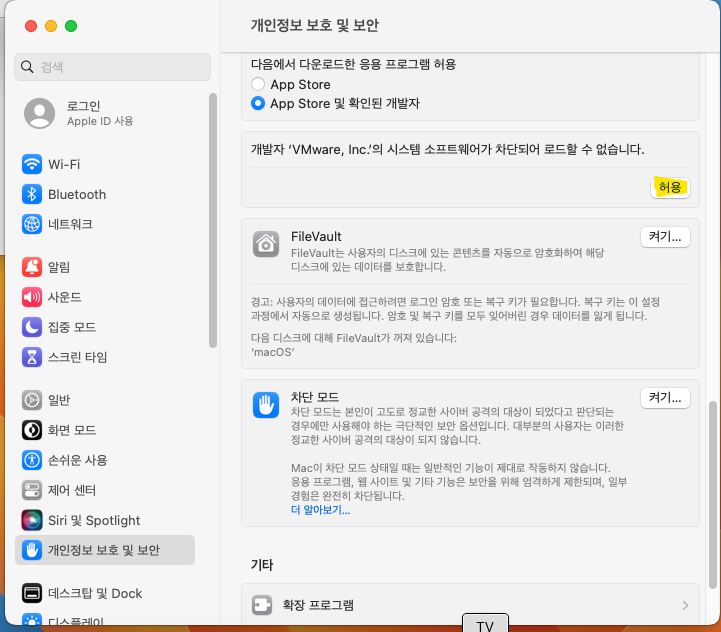Expand the 확장 프로그램 row chevron
The image size is (721, 632).
point(685,605)
